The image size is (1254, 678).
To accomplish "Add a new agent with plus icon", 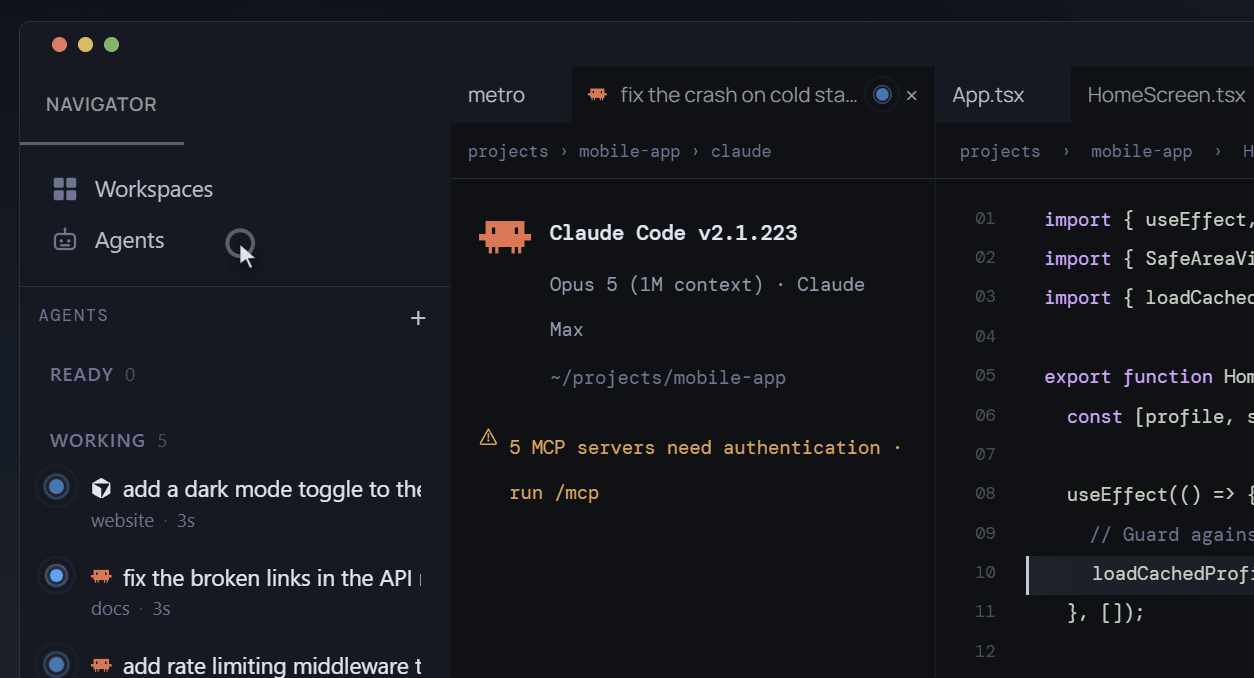I will coord(418,318).
